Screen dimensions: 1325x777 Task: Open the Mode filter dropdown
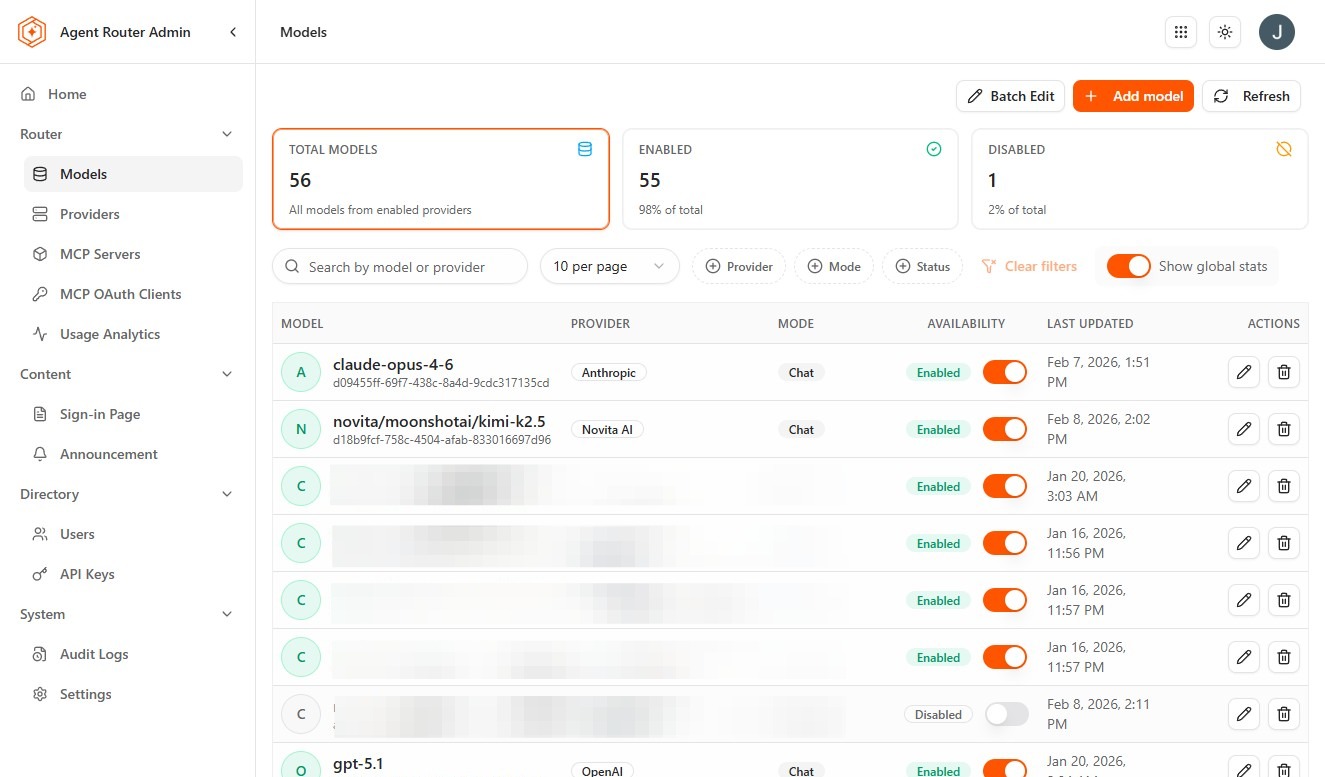click(x=833, y=266)
